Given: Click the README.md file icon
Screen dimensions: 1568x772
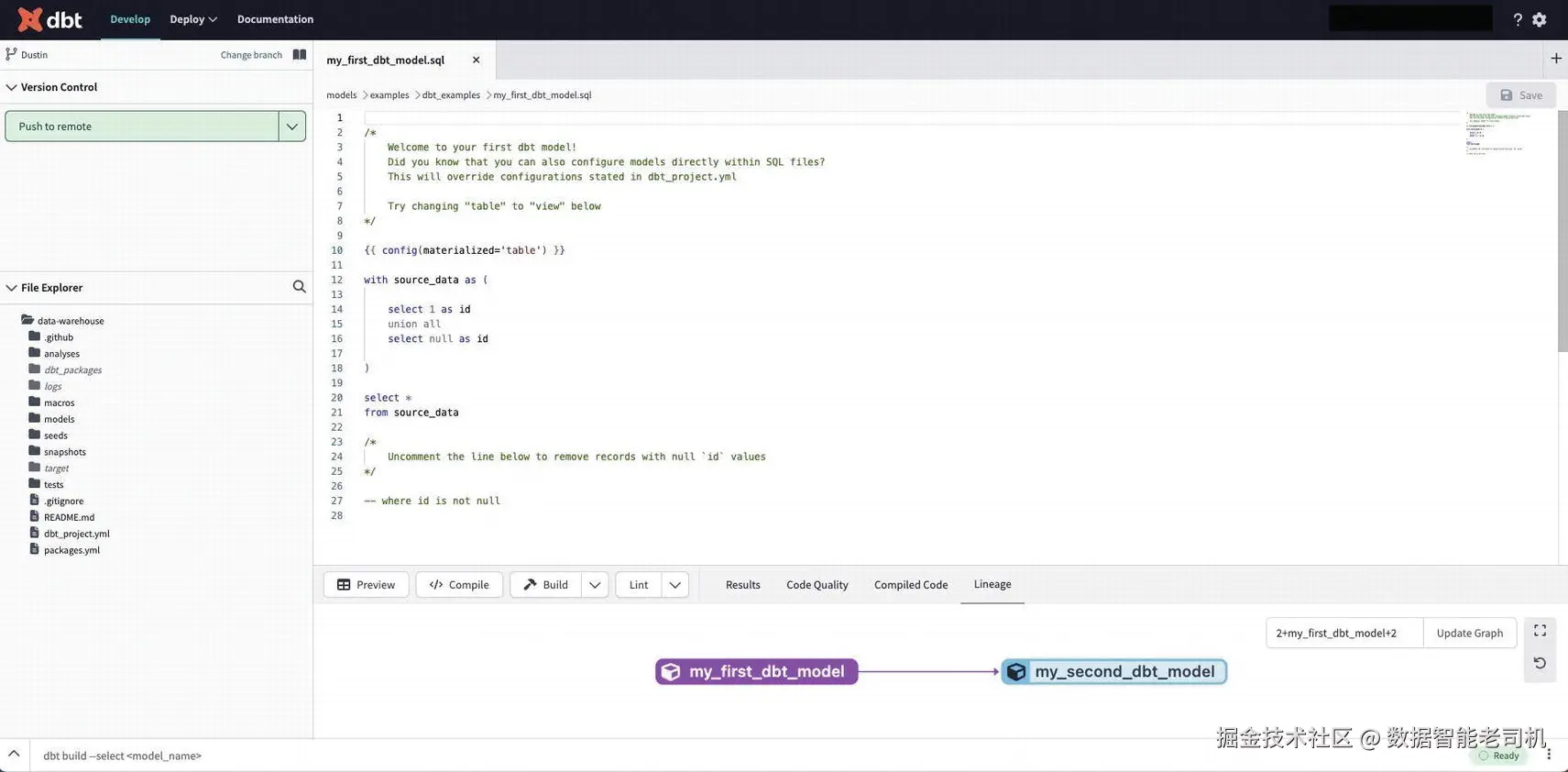Looking at the screenshot, I should click(35, 516).
